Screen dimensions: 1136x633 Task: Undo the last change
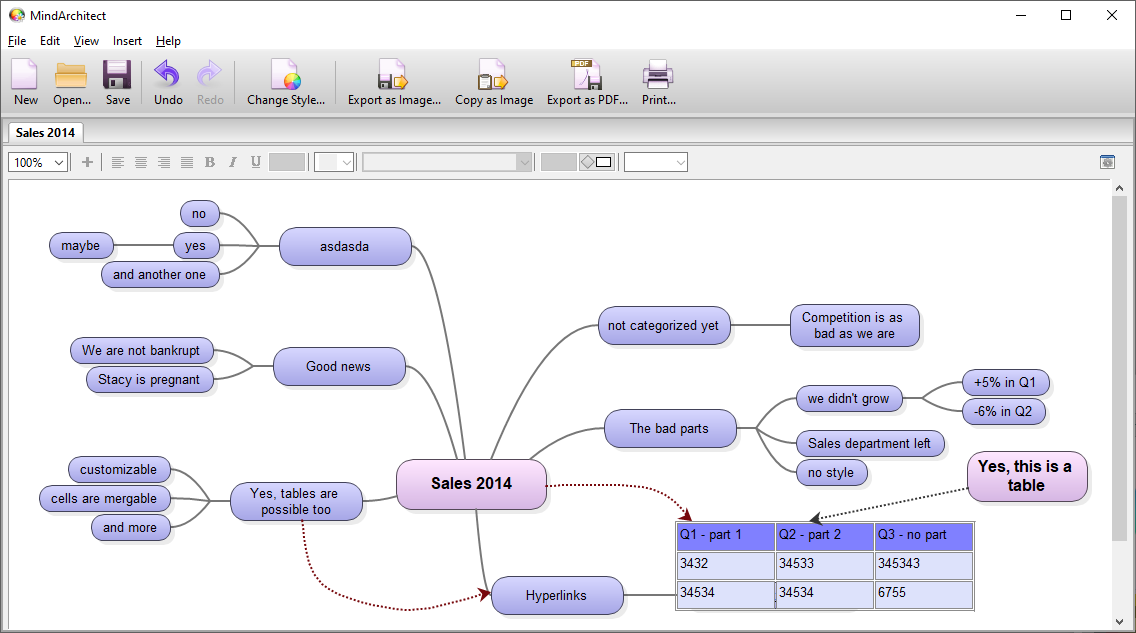point(166,80)
